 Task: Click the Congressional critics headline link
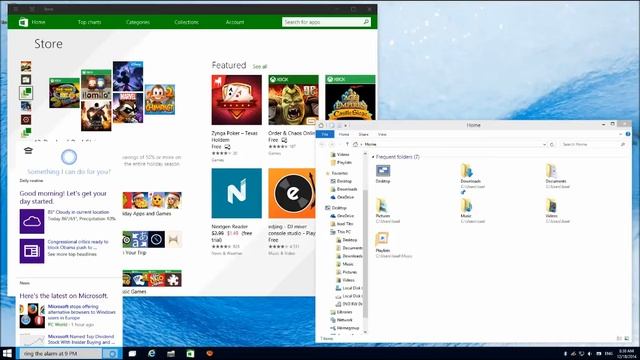(78, 244)
